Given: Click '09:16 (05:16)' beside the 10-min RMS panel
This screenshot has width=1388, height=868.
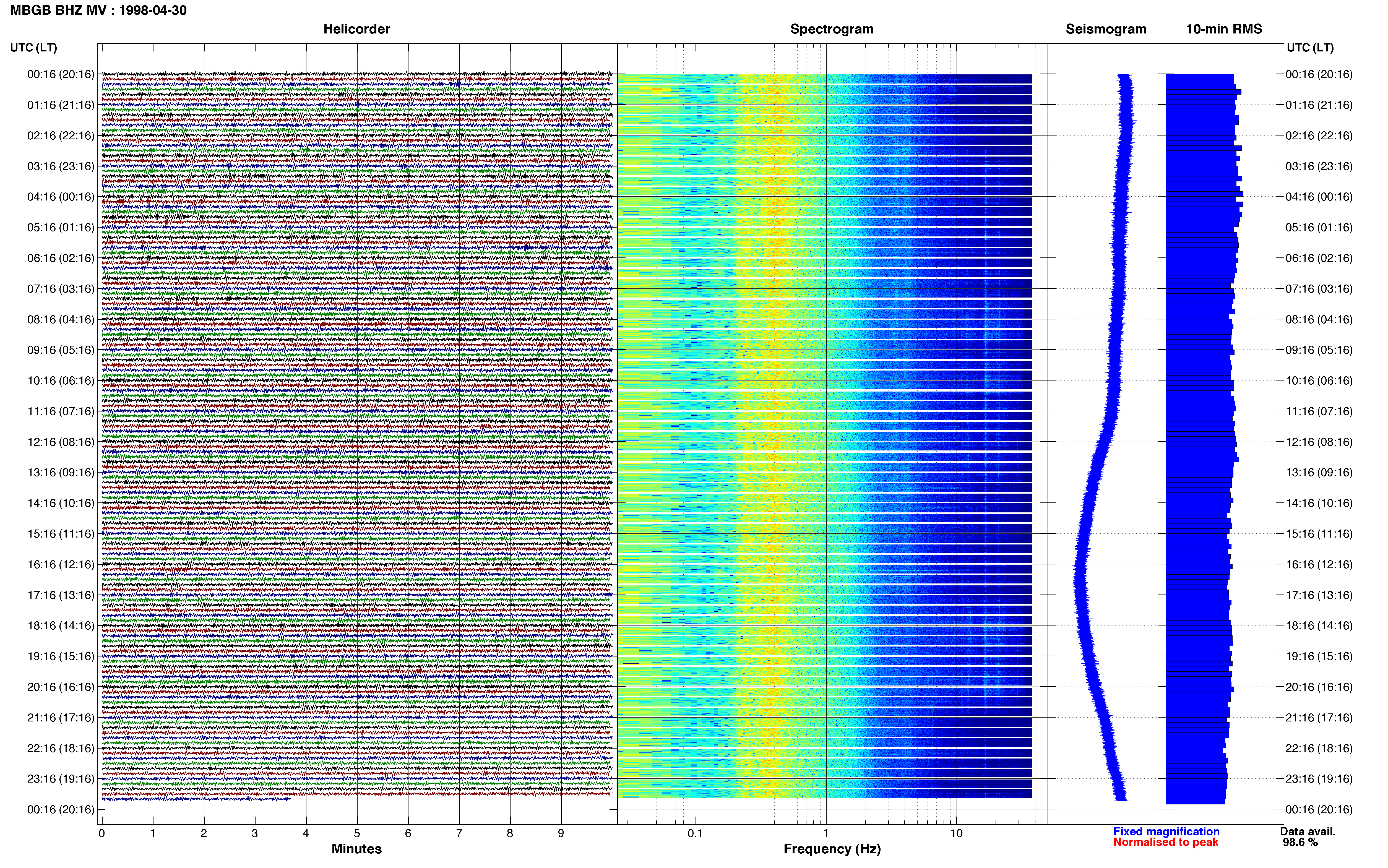Looking at the screenshot, I should 1319,350.
